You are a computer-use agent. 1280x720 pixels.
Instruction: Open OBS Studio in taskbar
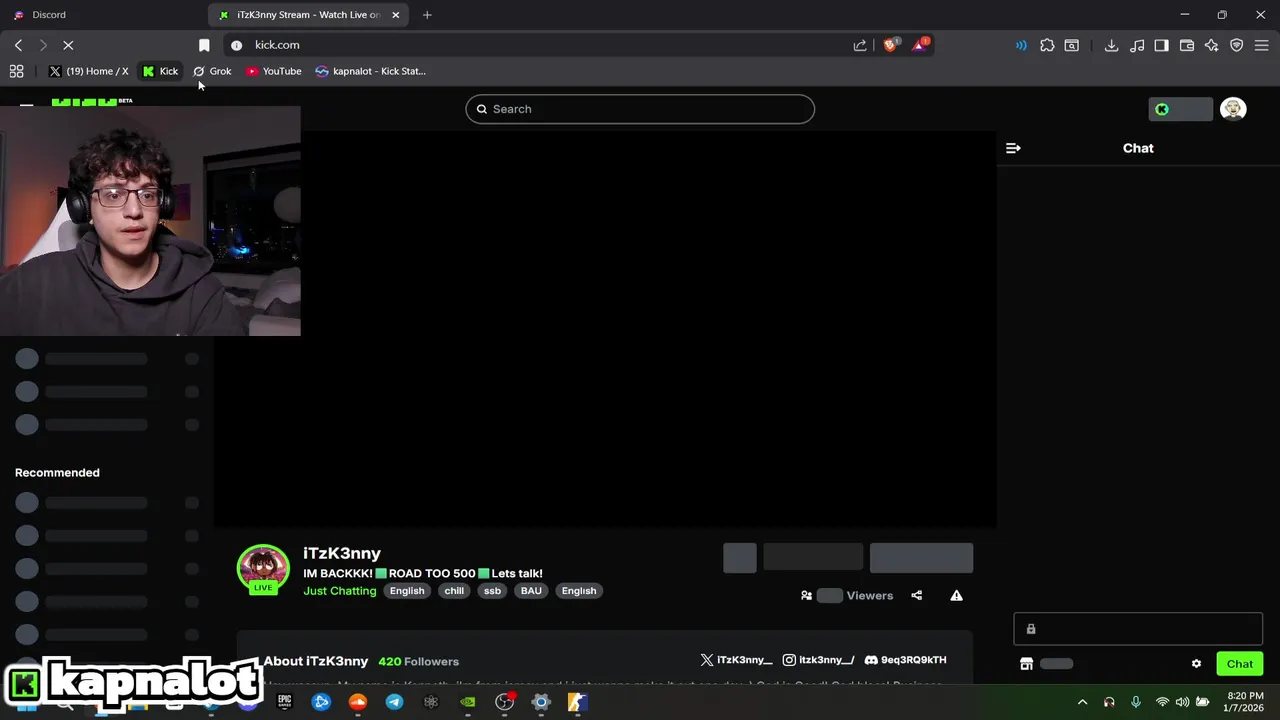504,702
